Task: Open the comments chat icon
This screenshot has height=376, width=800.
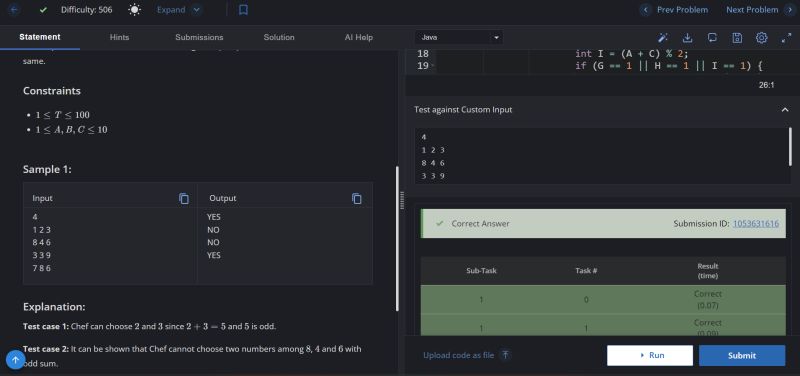Action: point(712,37)
